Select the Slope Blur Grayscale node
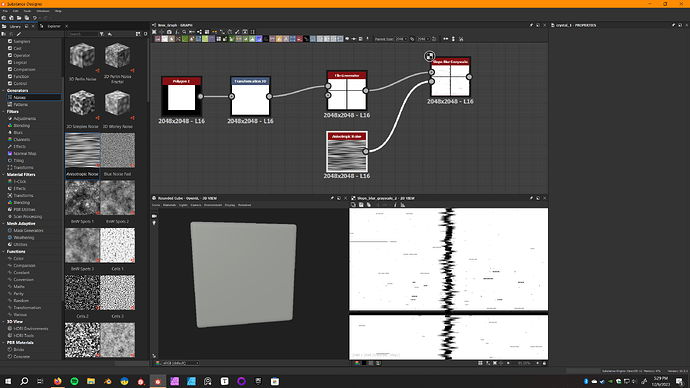The image size is (690, 388). (x=450, y=77)
